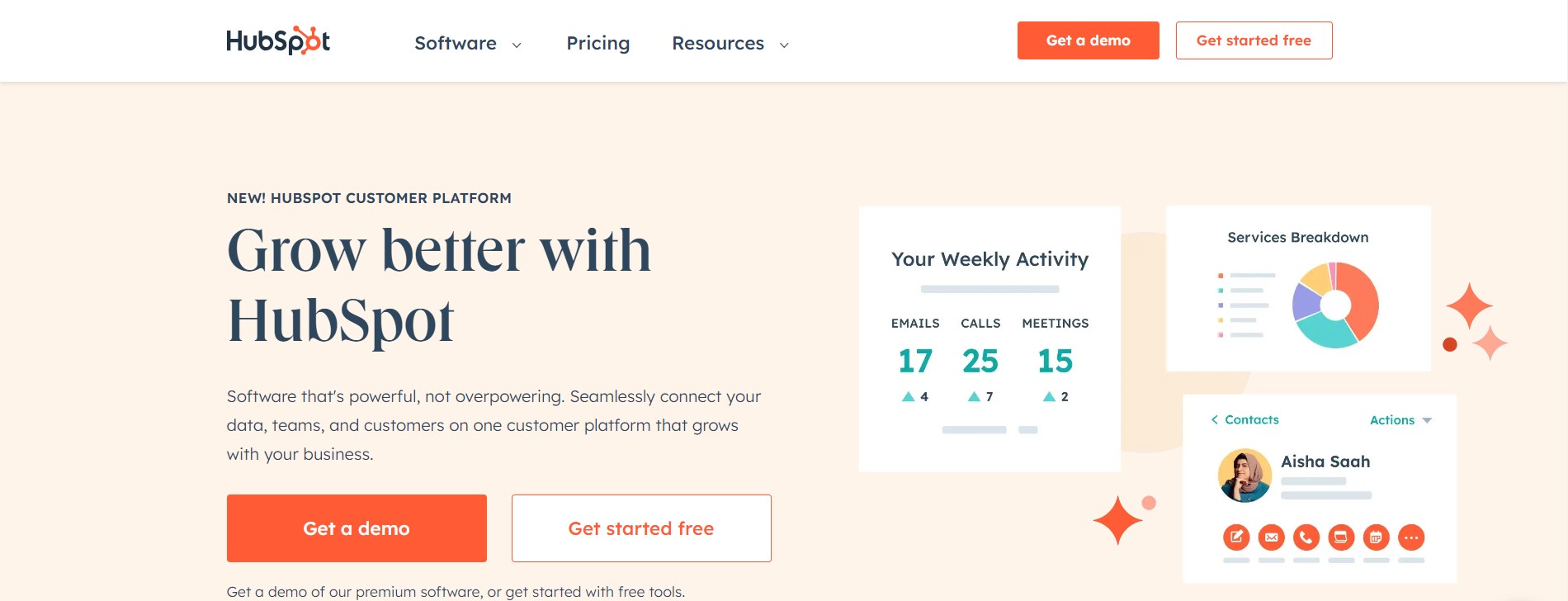The width and height of the screenshot is (1568, 601).
Task: Click the Contacts back link
Action: pyautogui.click(x=1244, y=420)
